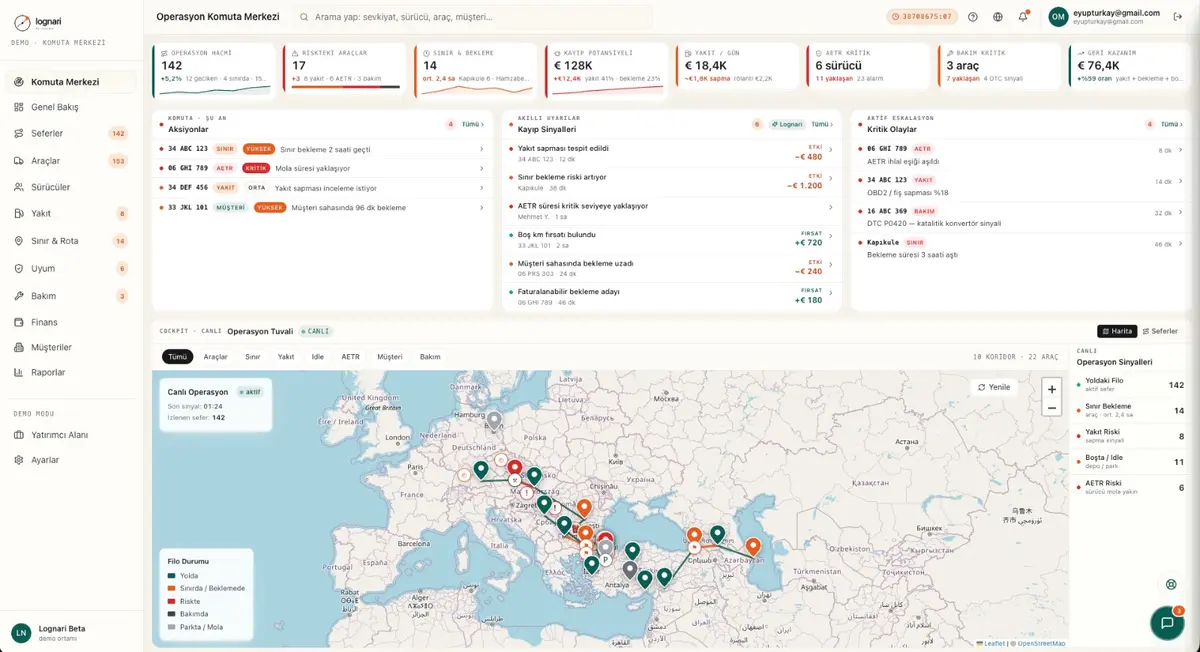Screen dimensions: 1200x652
Task: Click the OM user avatar
Action: [x=1058, y=17]
